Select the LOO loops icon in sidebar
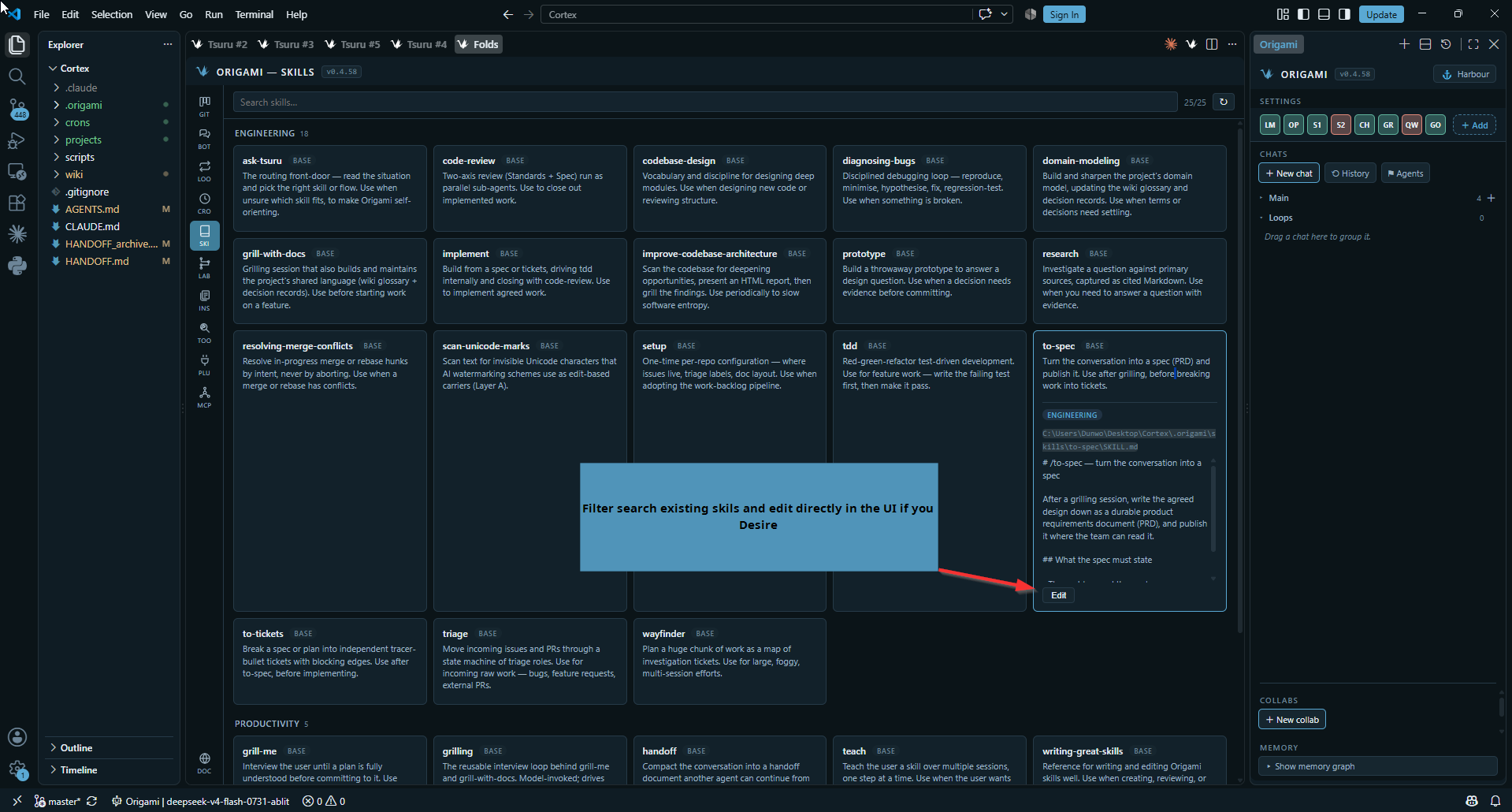 tap(204, 170)
